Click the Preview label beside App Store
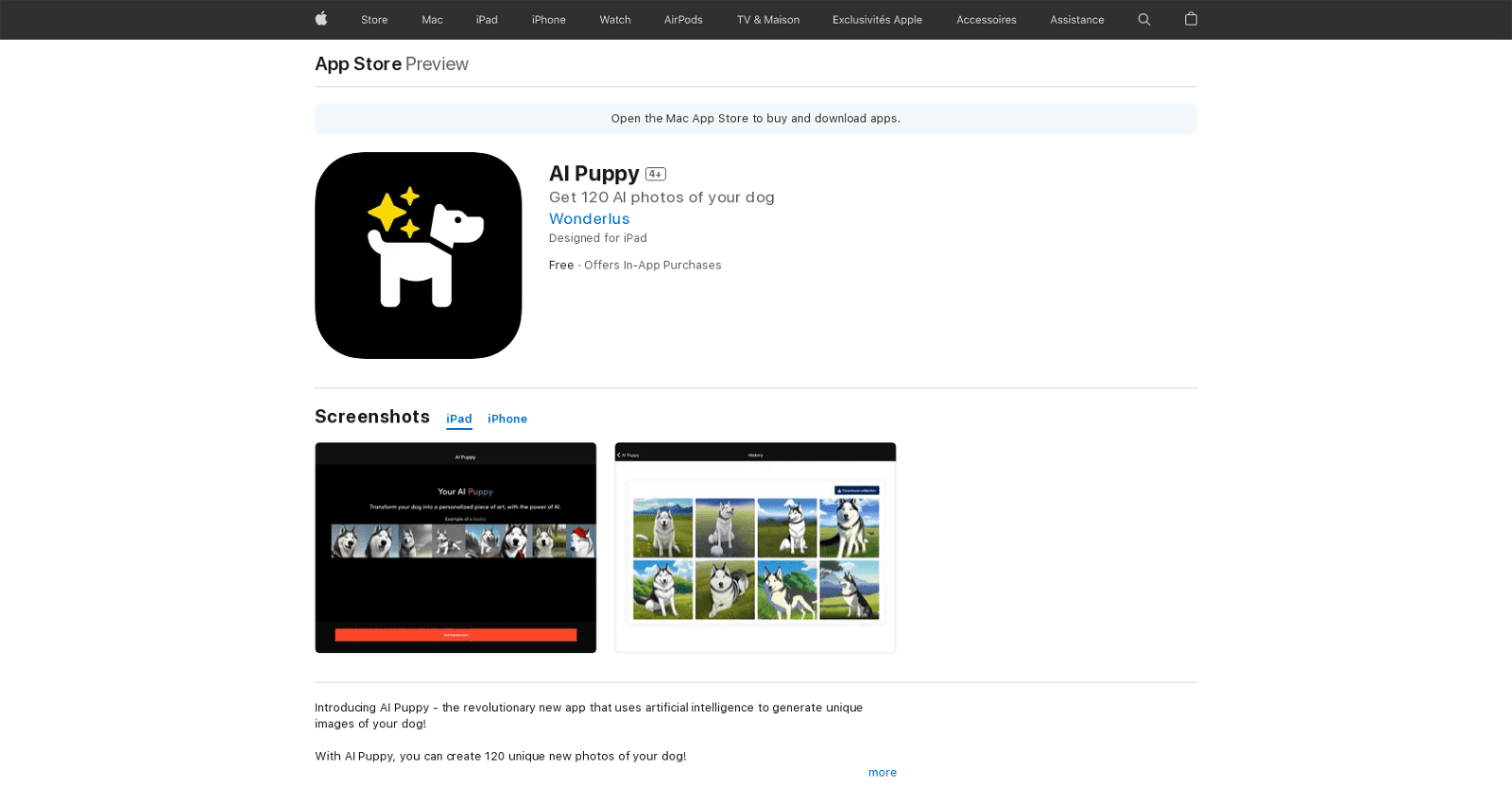 coord(438,63)
